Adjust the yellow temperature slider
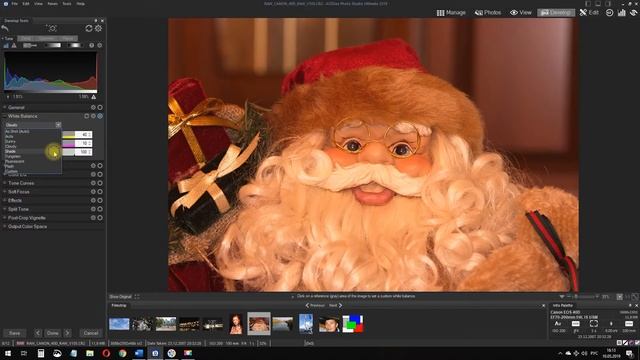This screenshot has width=640, height=360. (x=69, y=135)
